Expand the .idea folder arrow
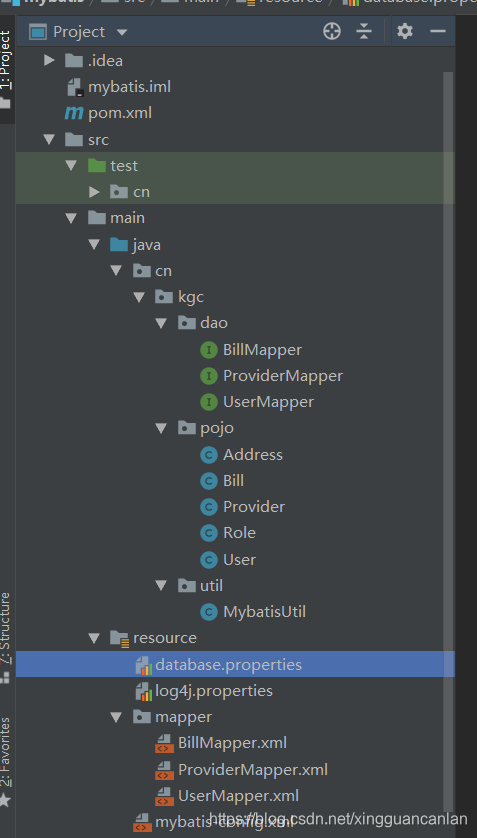 (x=49, y=60)
